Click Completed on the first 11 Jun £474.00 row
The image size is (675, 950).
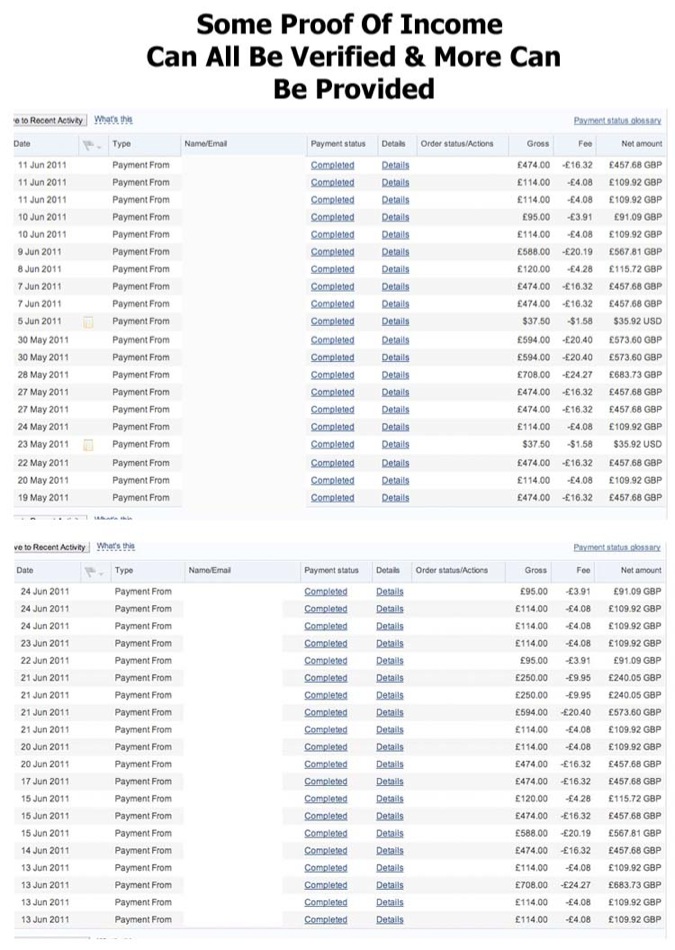[x=332, y=165]
